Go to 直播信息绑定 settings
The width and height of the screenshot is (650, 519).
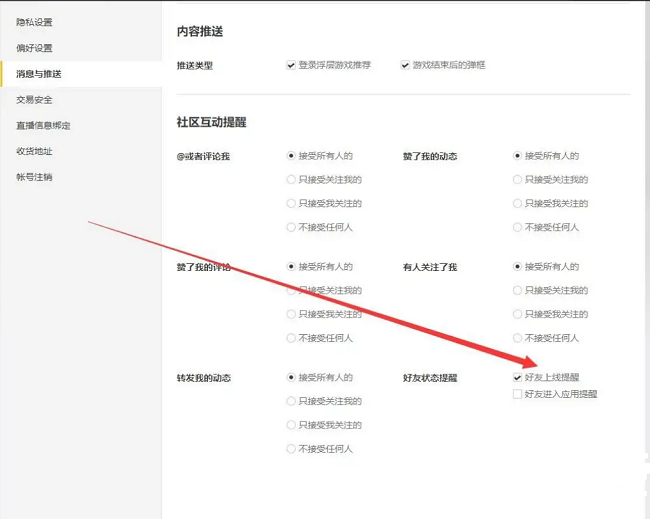(43, 126)
